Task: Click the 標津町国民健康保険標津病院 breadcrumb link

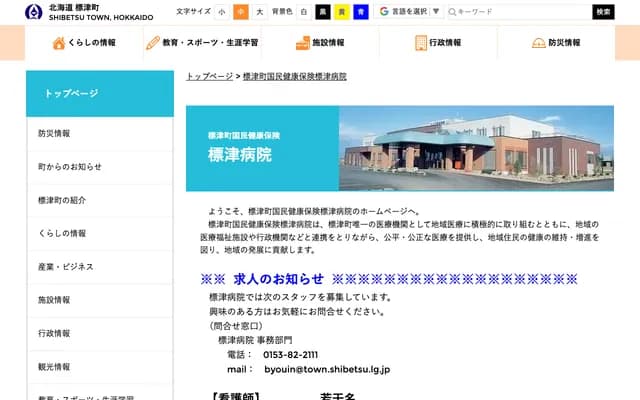Action: [x=295, y=76]
